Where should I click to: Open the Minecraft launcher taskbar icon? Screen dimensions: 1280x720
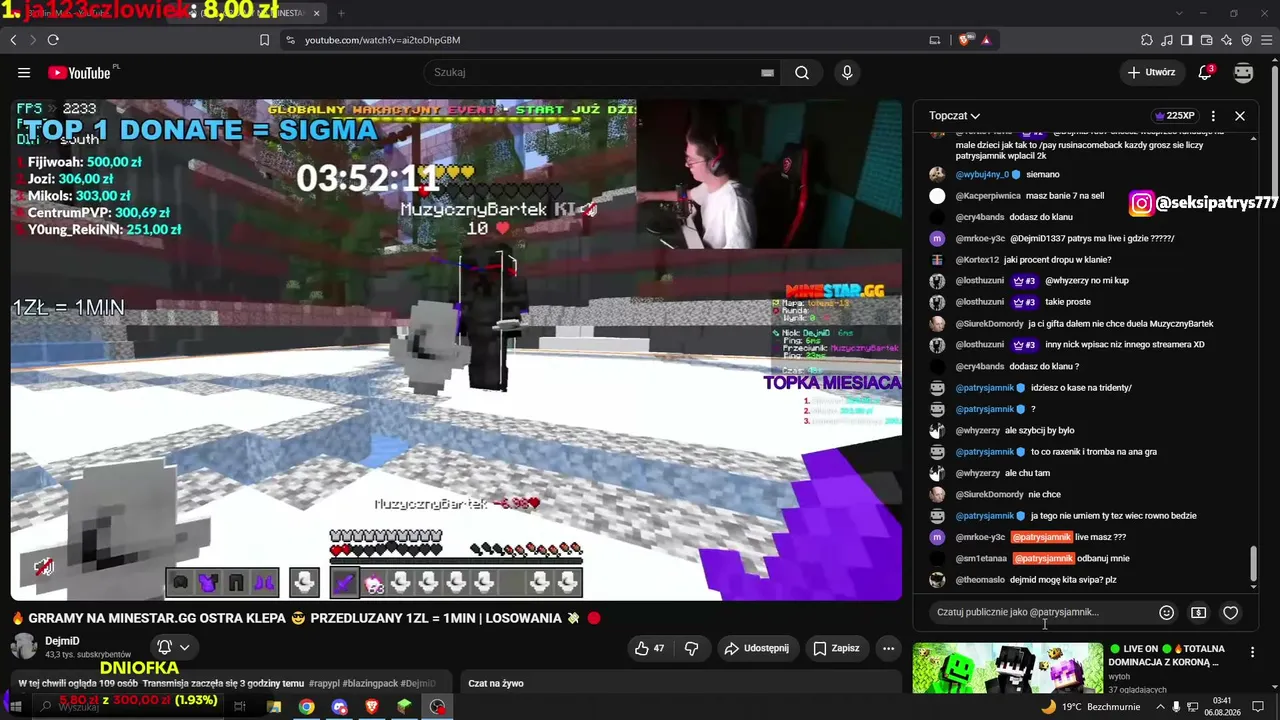click(404, 707)
